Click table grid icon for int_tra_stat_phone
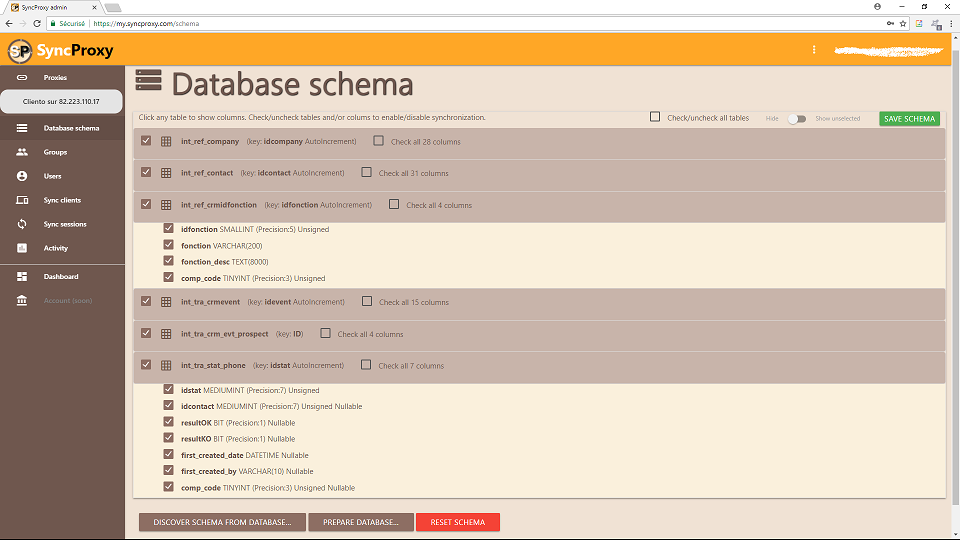The image size is (960, 540). (166, 366)
